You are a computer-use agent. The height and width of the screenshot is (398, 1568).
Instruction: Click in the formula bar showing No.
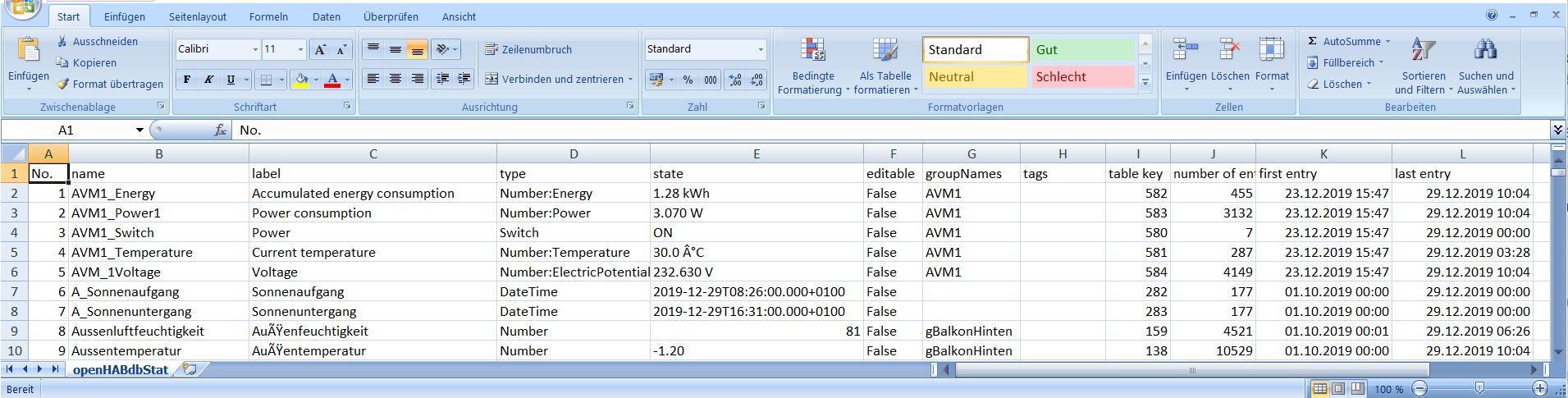tap(890, 130)
